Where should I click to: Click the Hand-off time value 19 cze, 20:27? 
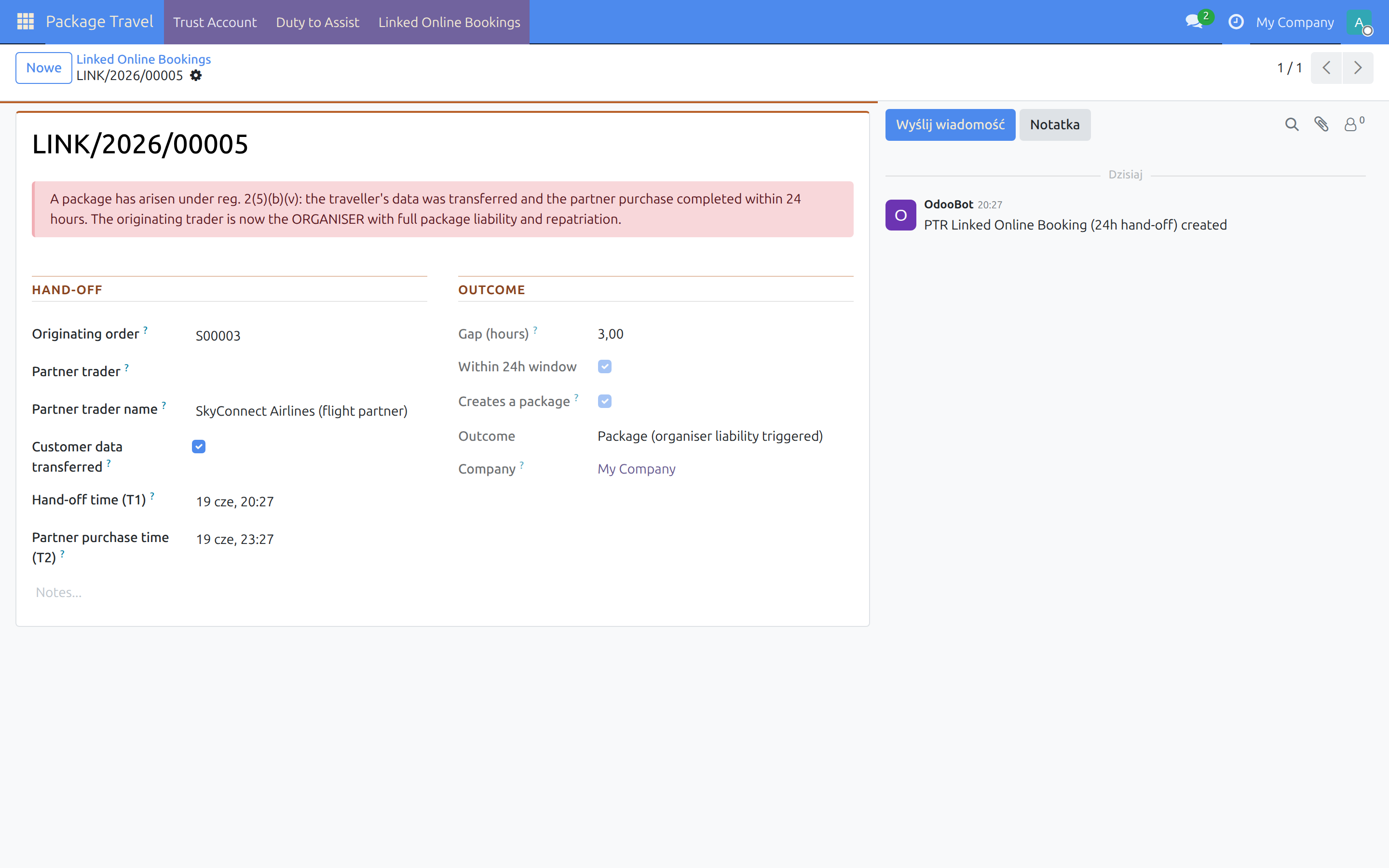235,502
